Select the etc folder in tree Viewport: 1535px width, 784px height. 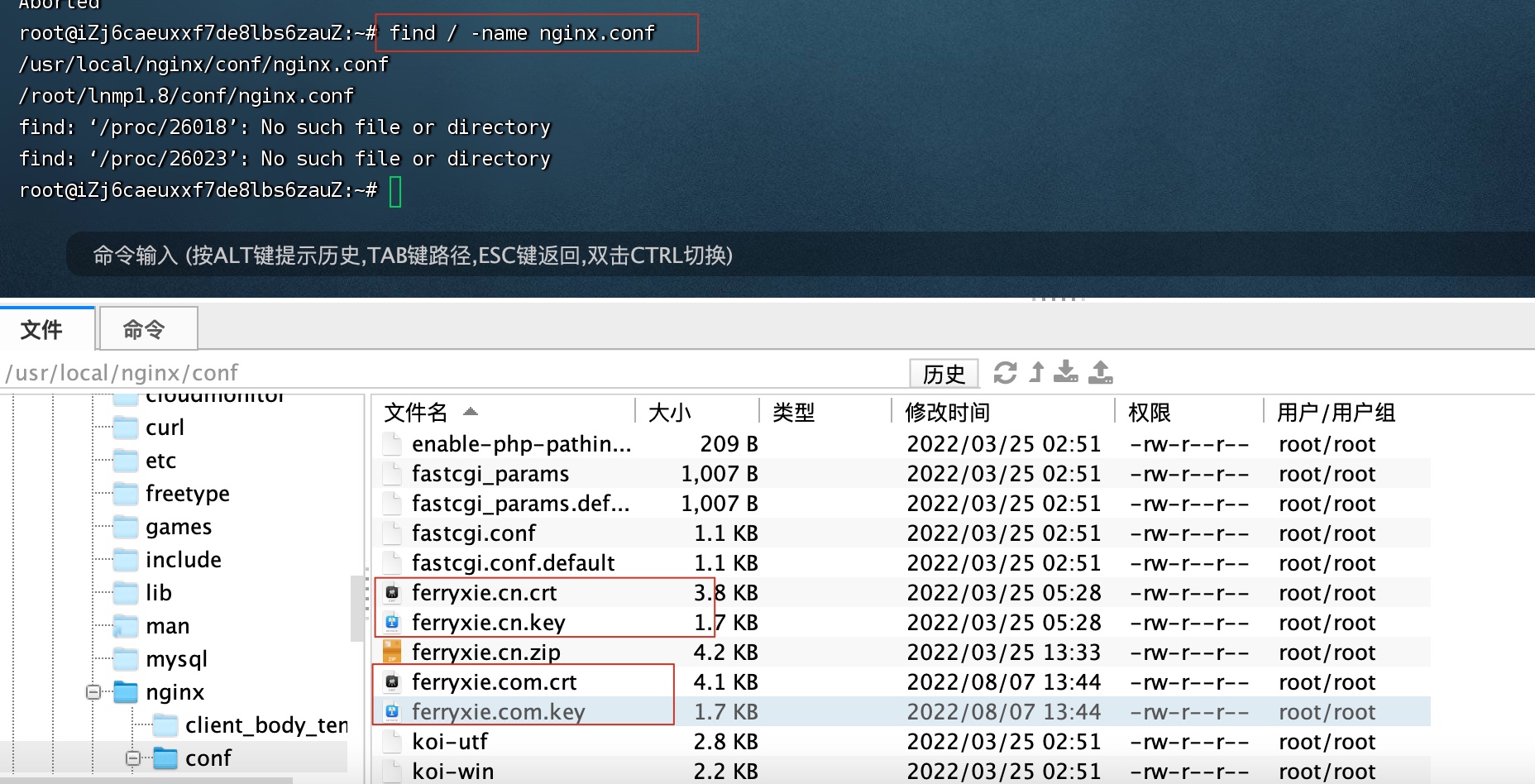pos(160,461)
